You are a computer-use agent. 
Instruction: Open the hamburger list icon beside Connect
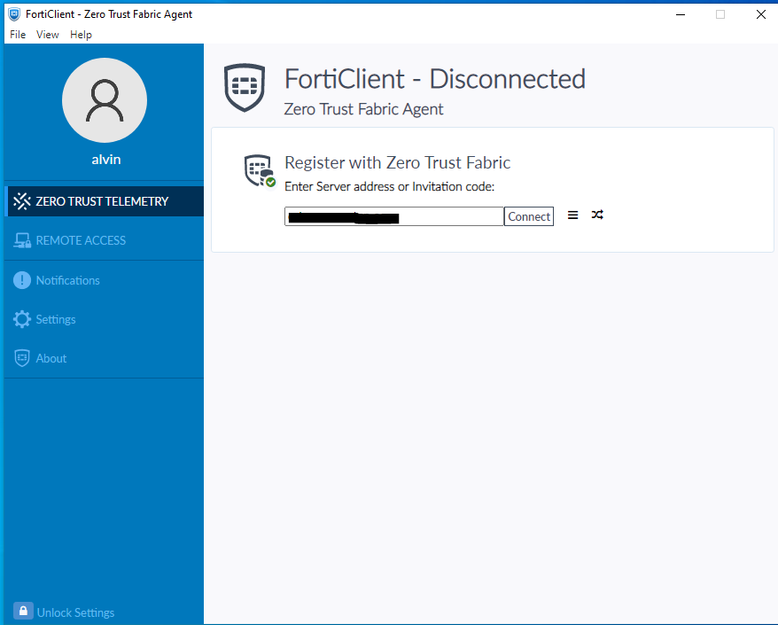(573, 215)
